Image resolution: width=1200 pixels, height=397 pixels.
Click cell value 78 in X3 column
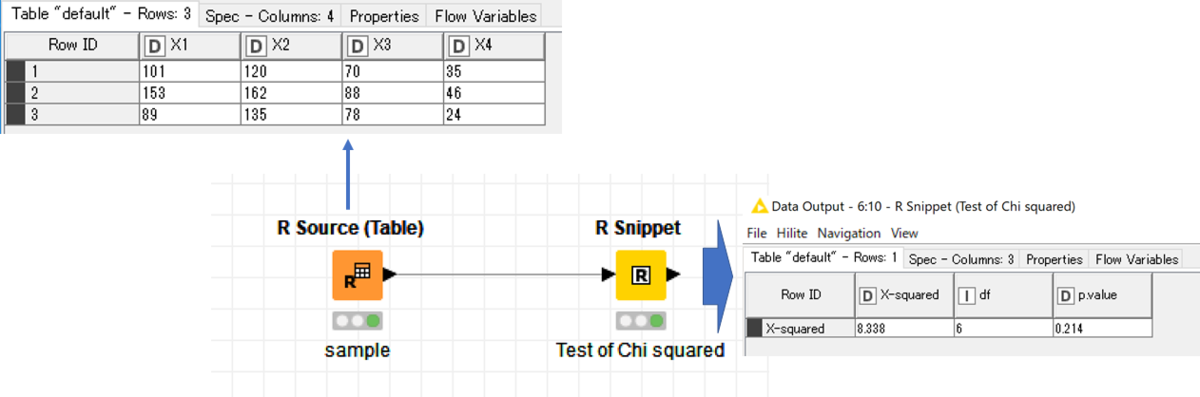[x=392, y=114]
